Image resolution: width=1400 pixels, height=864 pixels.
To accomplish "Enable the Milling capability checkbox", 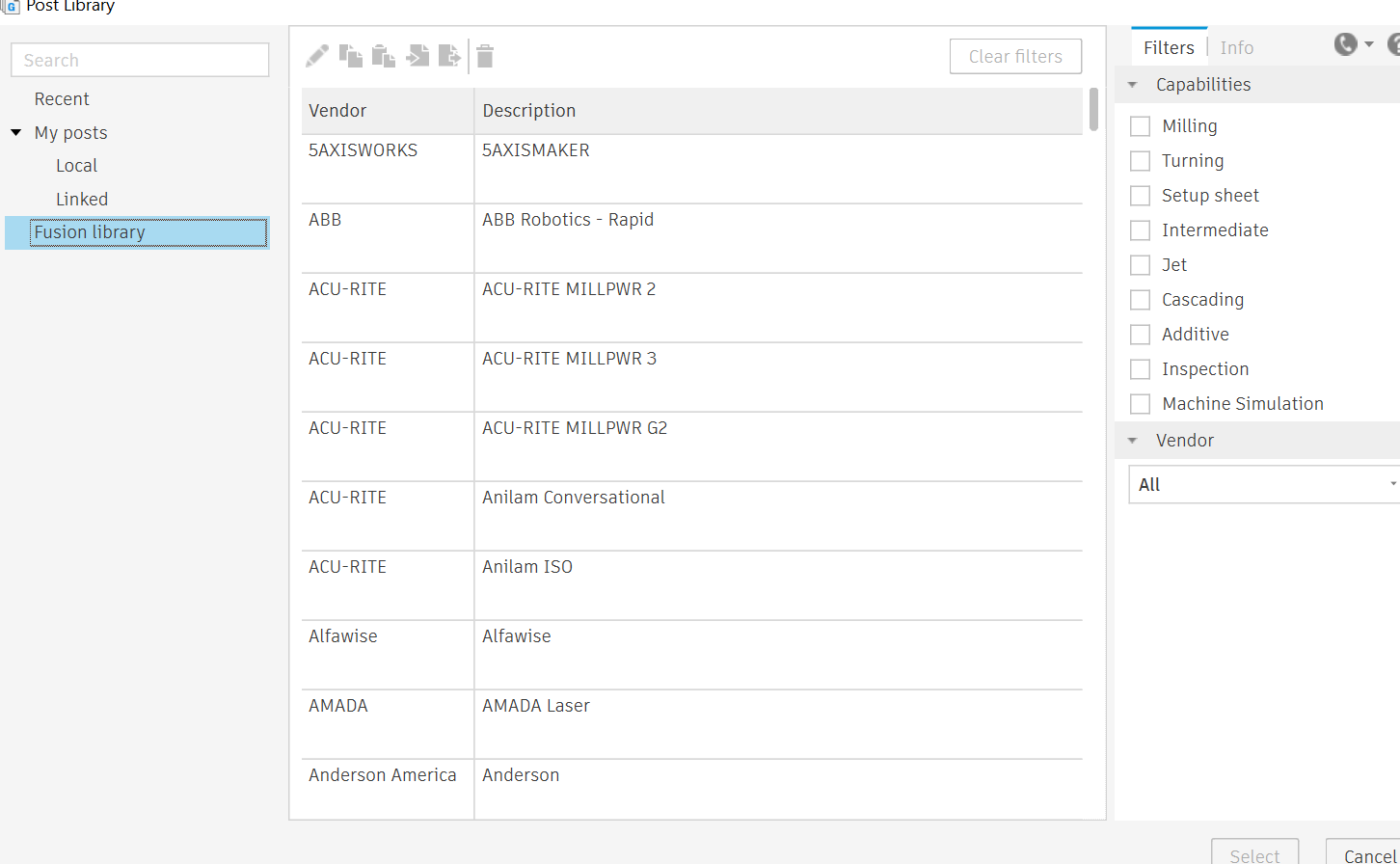I will click(x=1140, y=126).
